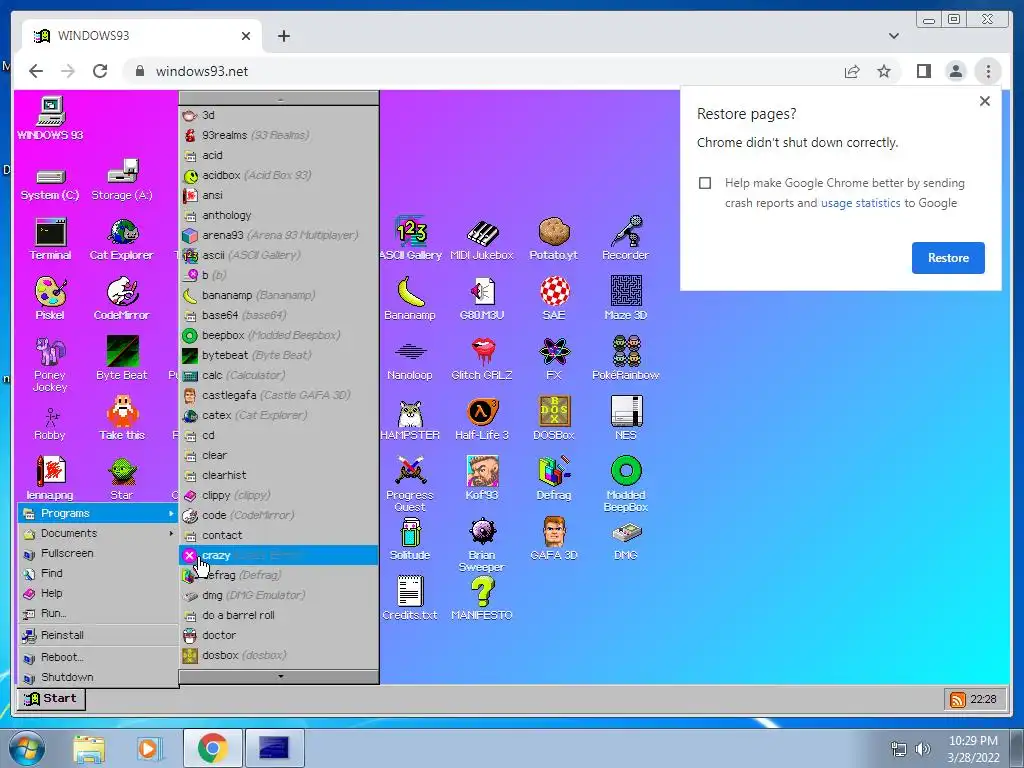
Task: Open the DOSBox desktop icon
Action: tap(554, 419)
